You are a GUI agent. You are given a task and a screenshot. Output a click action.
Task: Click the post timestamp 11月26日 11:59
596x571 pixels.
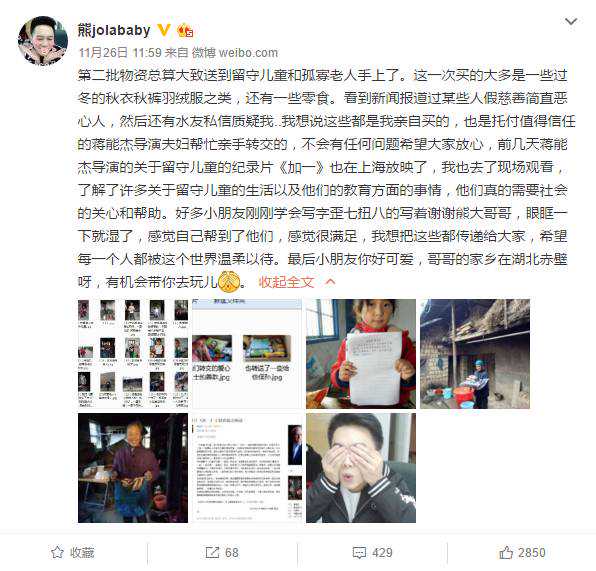coord(120,52)
